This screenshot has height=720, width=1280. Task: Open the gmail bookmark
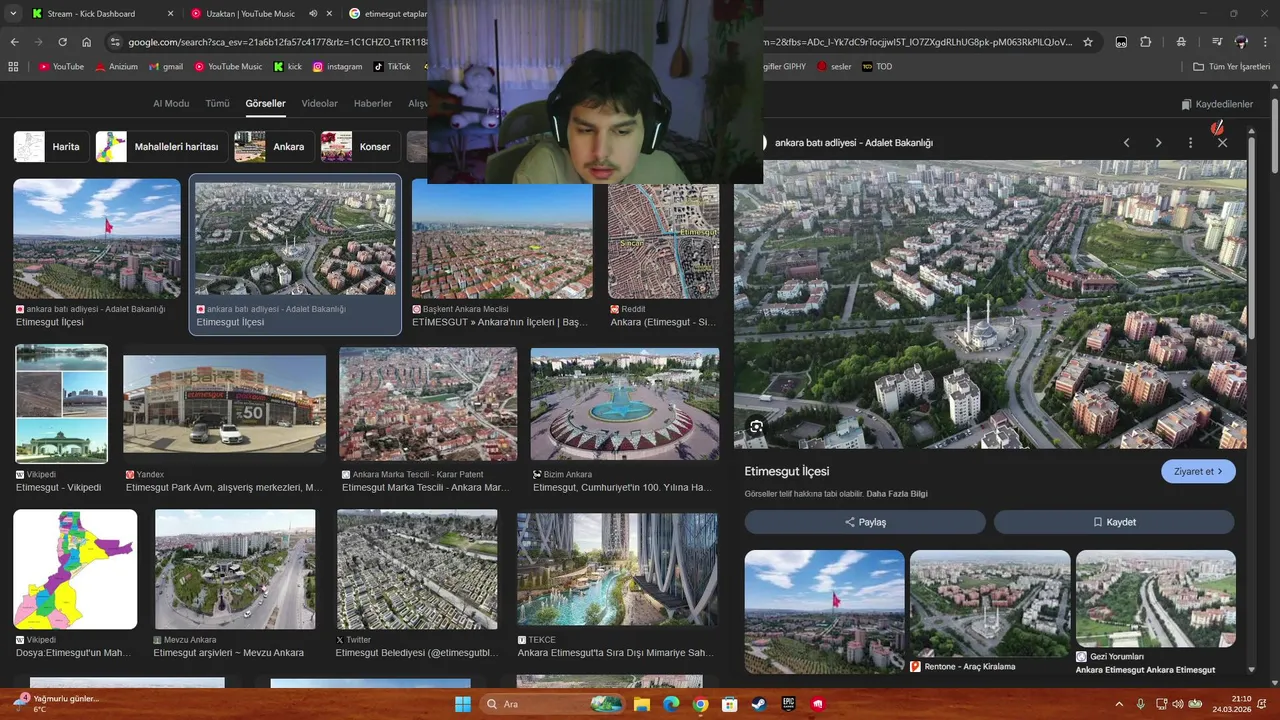point(166,67)
